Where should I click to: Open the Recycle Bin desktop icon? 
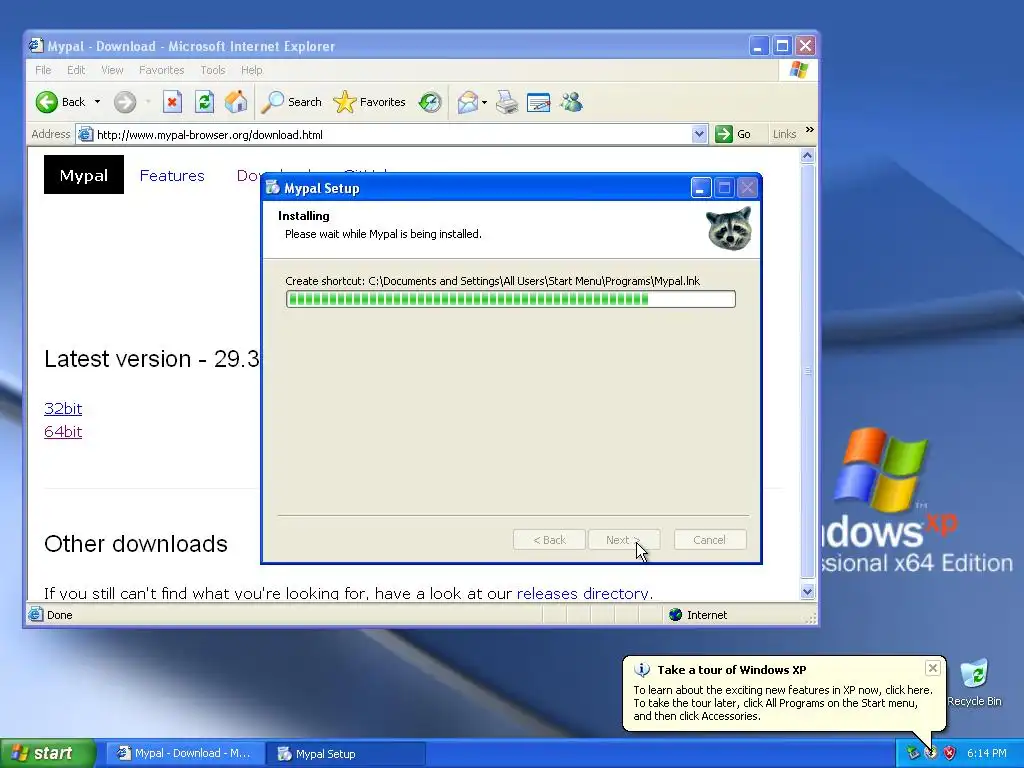pos(974,683)
